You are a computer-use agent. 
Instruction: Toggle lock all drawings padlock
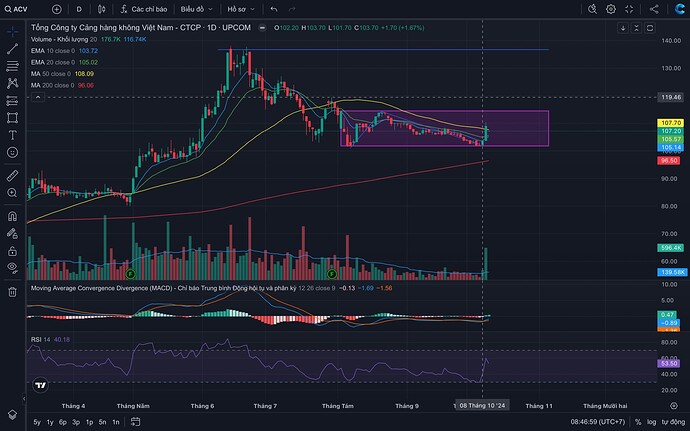pos(12,251)
